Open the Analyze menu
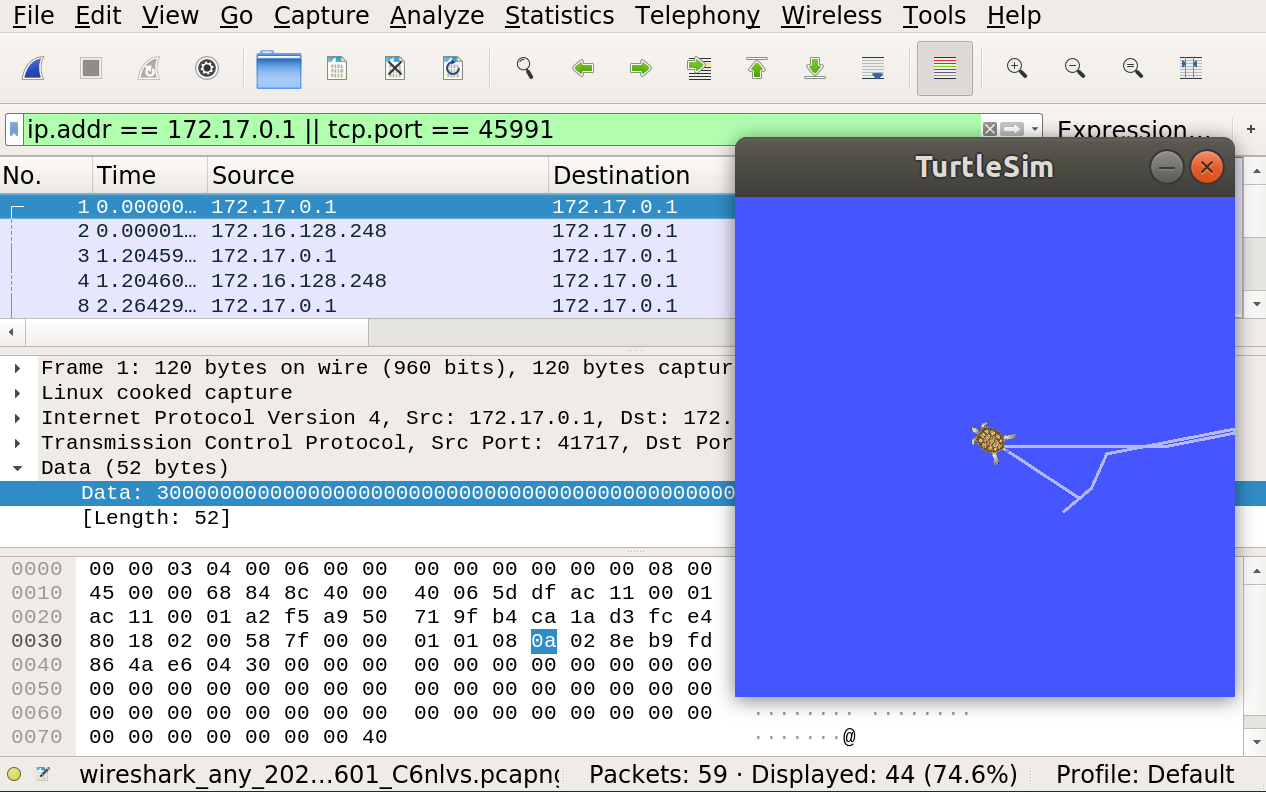The image size is (1266, 792). [x=437, y=16]
